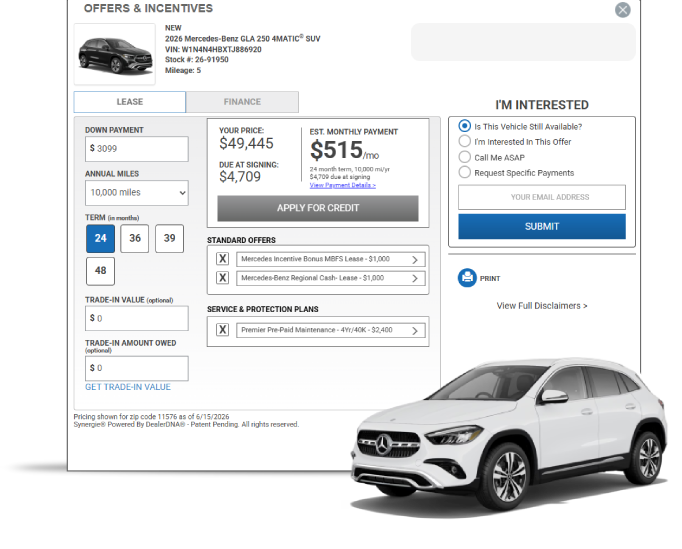
Task: Uncheck Mercedes Incentive Bonus MBFS Lease offer
Action: (x=223, y=259)
